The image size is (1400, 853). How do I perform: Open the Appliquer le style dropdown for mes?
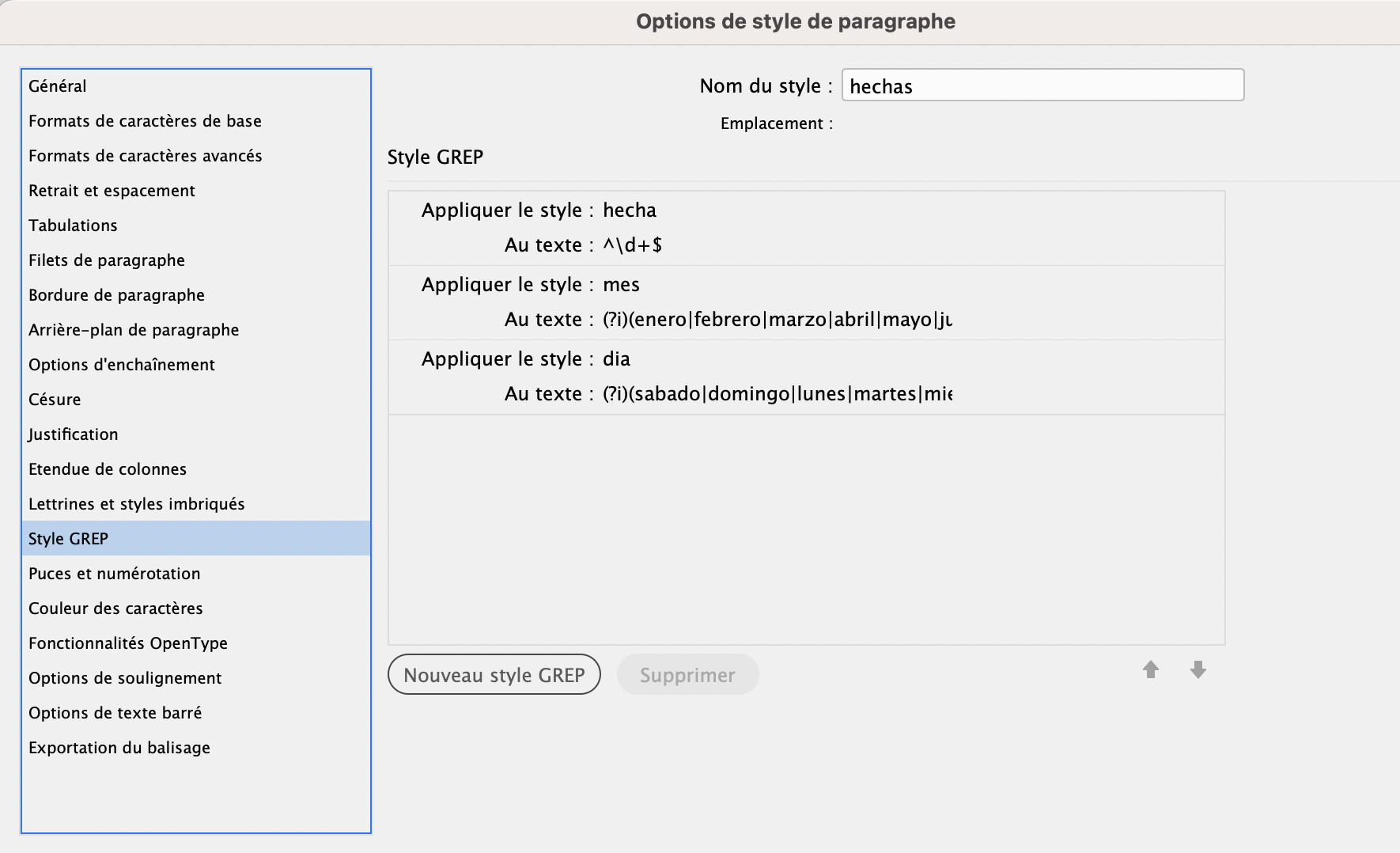[622, 284]
